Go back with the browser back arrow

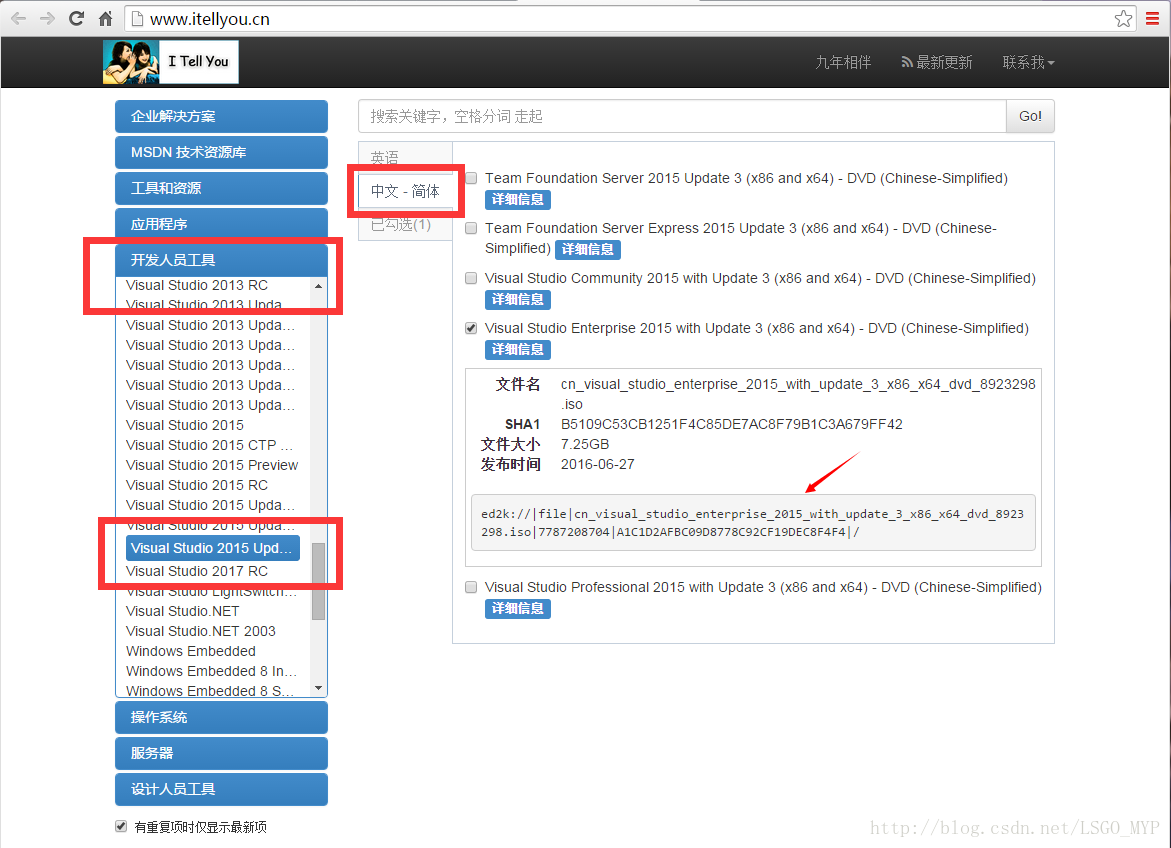(19, 19)
